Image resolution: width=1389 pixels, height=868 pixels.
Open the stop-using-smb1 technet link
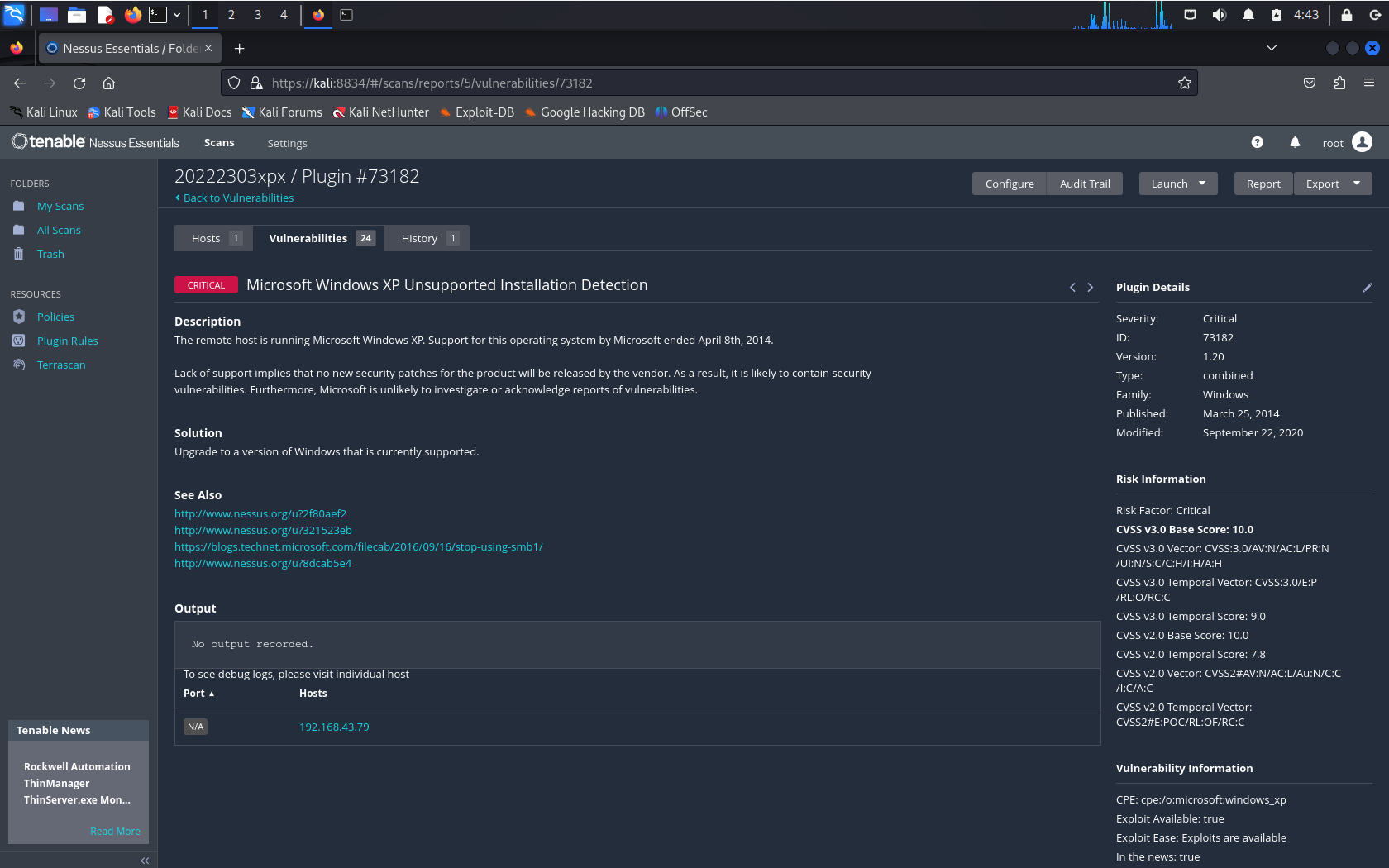click(x=359, y=546)
